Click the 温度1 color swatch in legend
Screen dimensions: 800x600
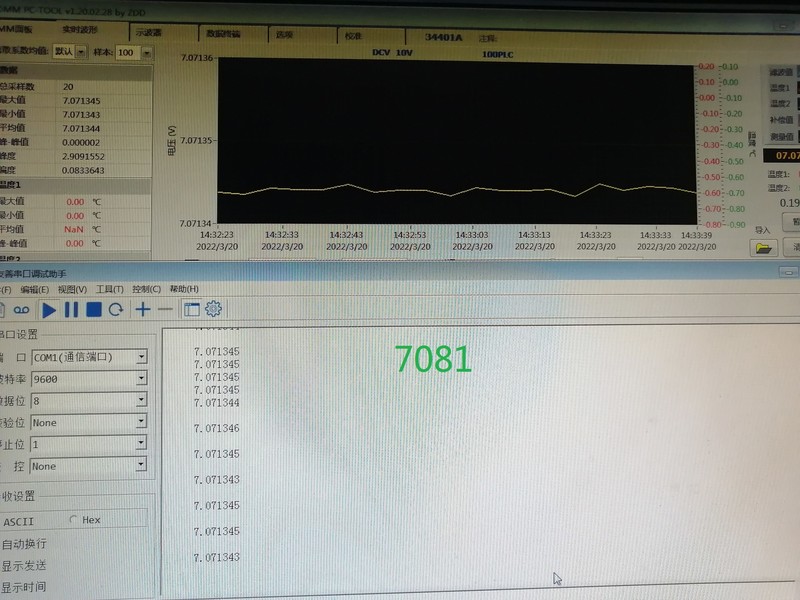[x=797, y=88]
